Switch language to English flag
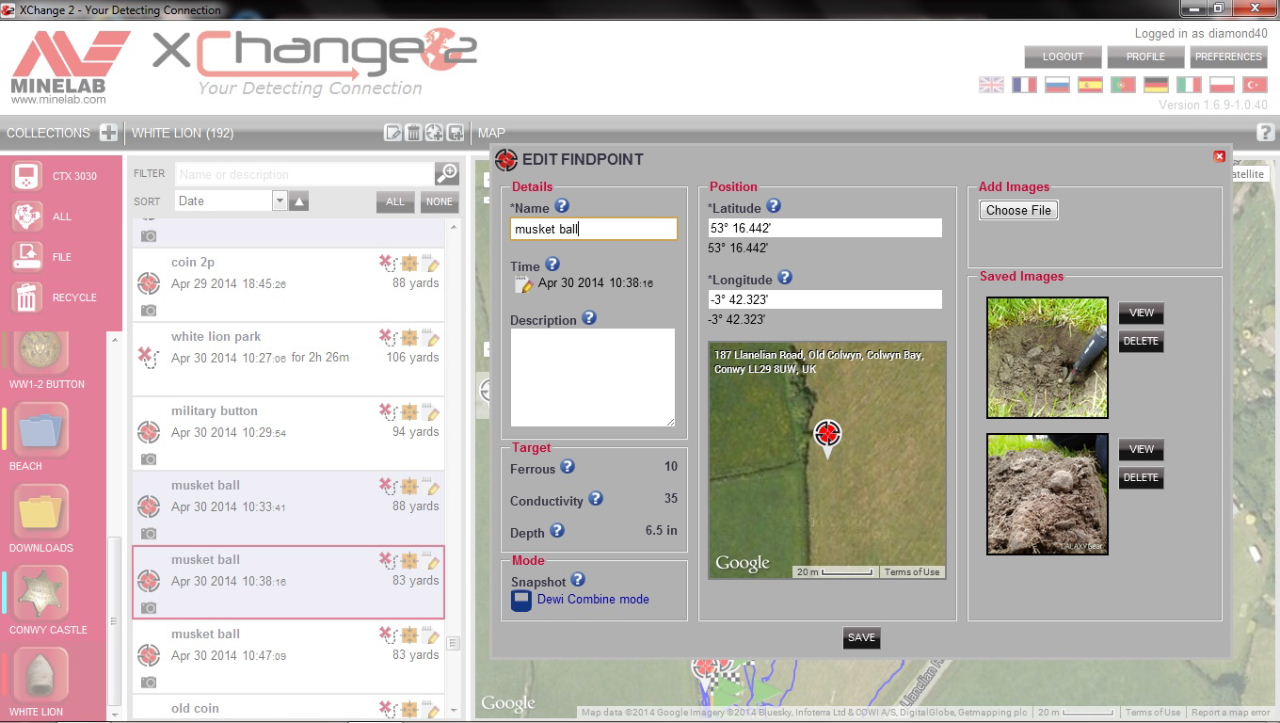This screenshot has width=1280, height=723. coord(991,85)
